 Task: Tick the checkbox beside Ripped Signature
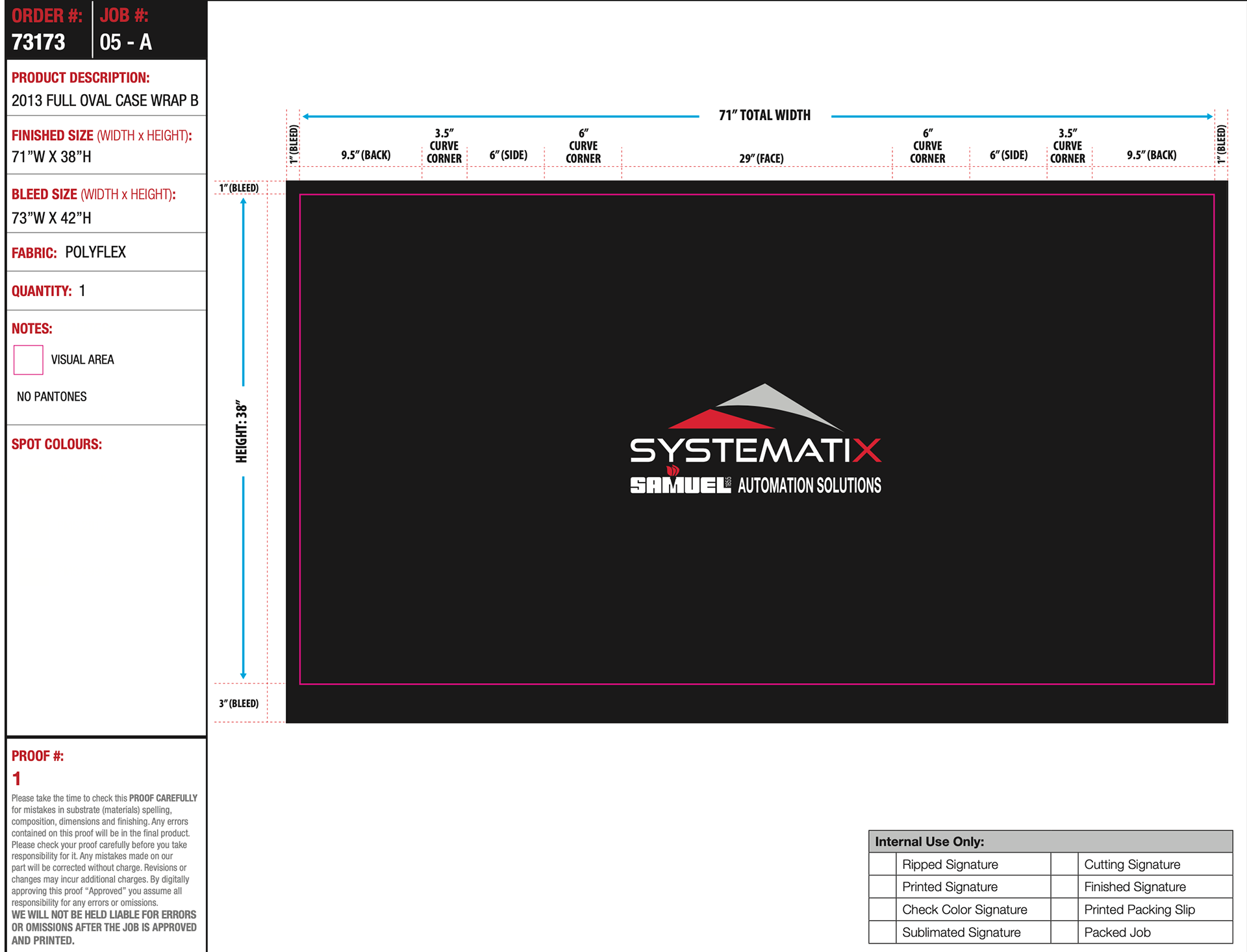coord(883,864)
